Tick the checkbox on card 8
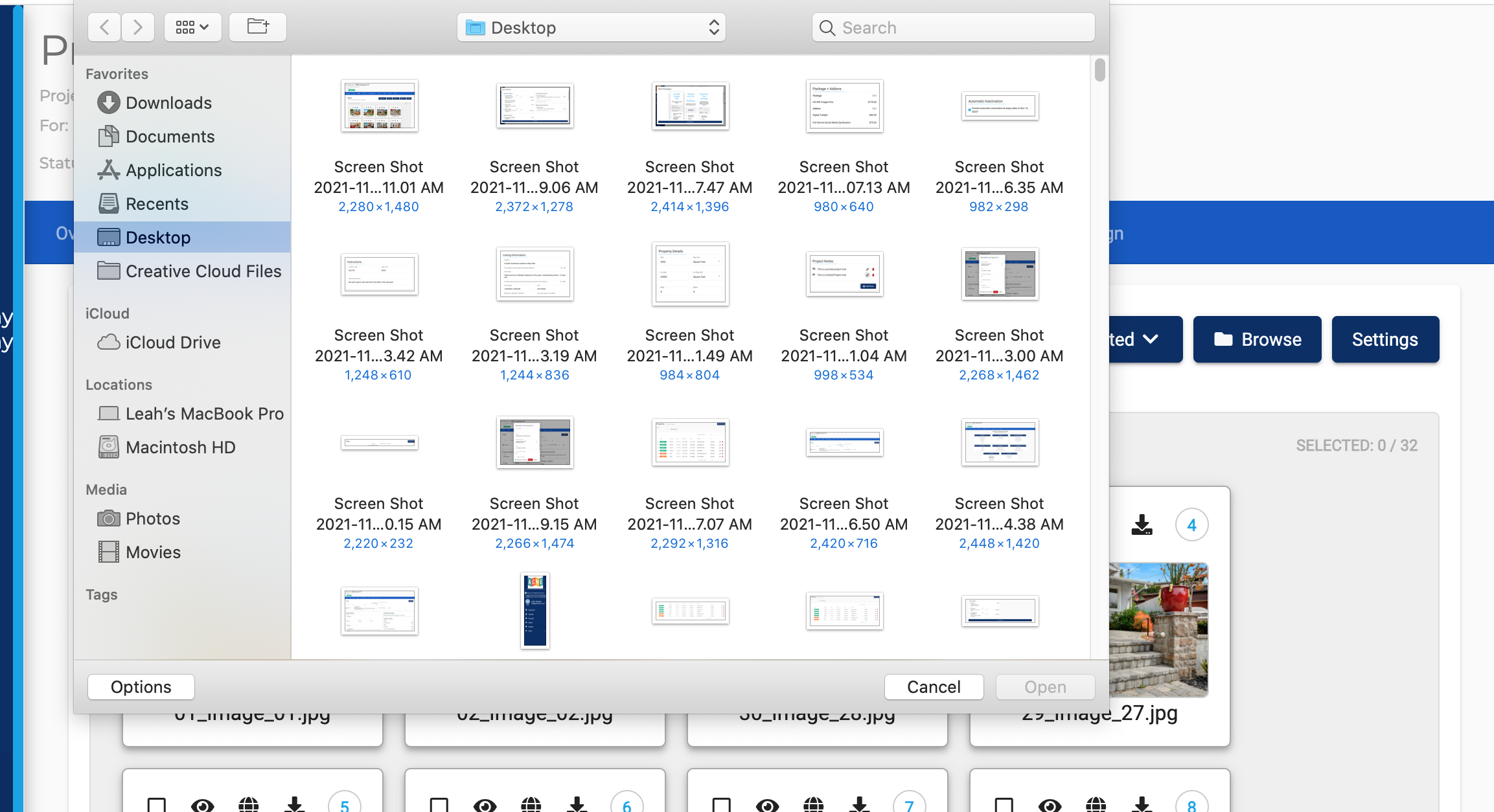1494x812 pixels. pos(1004,805)
